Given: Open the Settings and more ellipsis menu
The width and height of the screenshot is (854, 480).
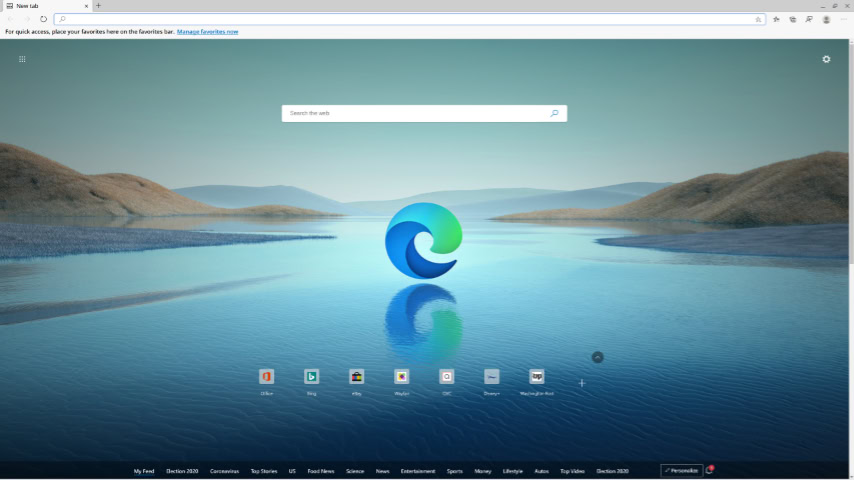Looking at the screenshot, I should pos(844,20).
